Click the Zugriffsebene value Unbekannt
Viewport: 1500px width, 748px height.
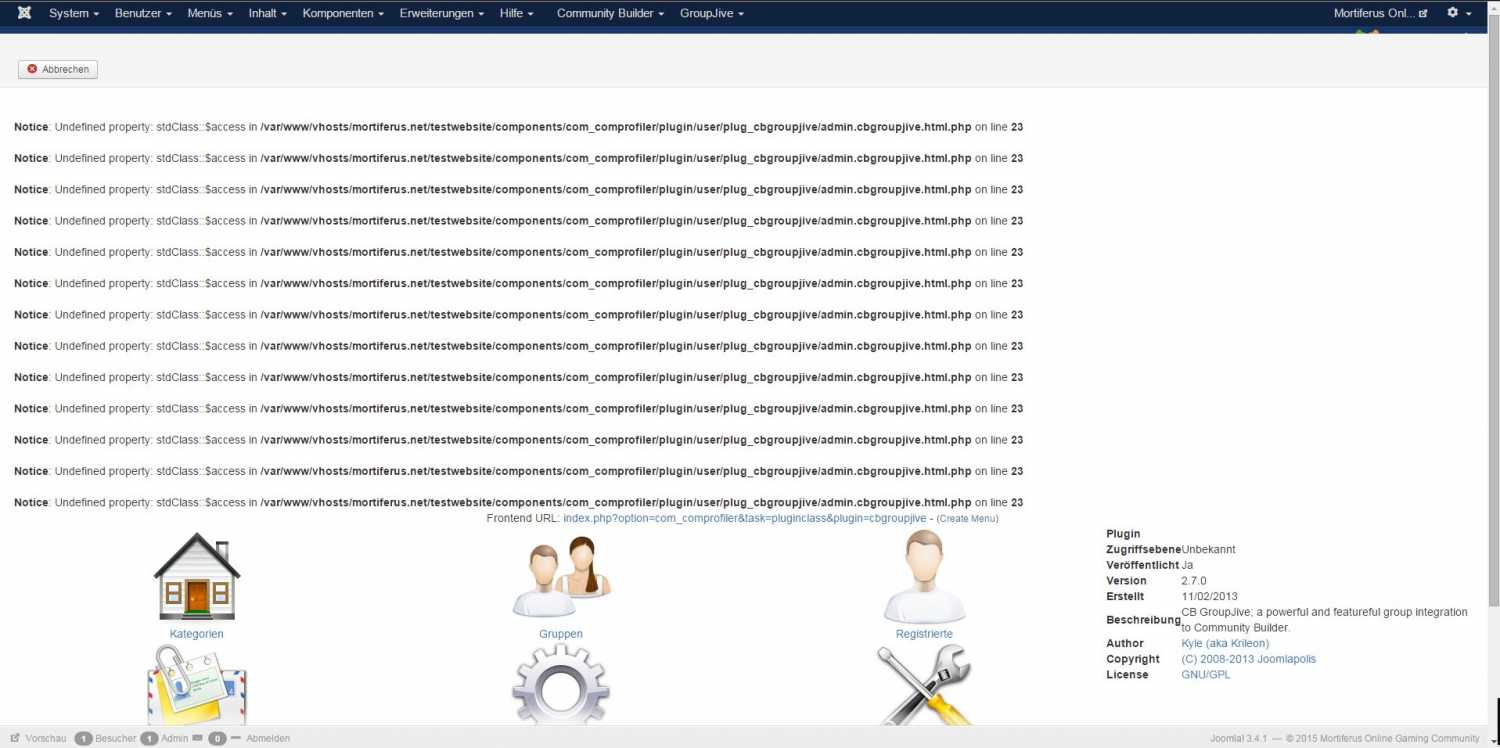[x=1208, y=549]
